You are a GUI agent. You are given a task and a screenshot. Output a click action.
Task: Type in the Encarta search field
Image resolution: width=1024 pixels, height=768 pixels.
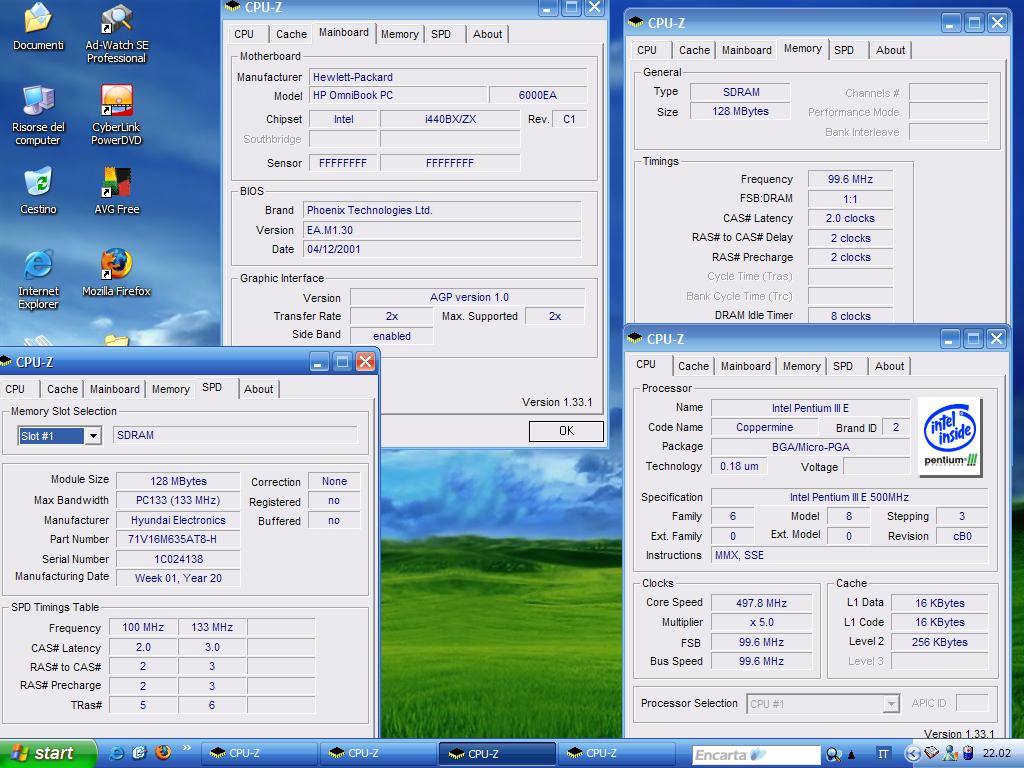(x=755, y=754)
